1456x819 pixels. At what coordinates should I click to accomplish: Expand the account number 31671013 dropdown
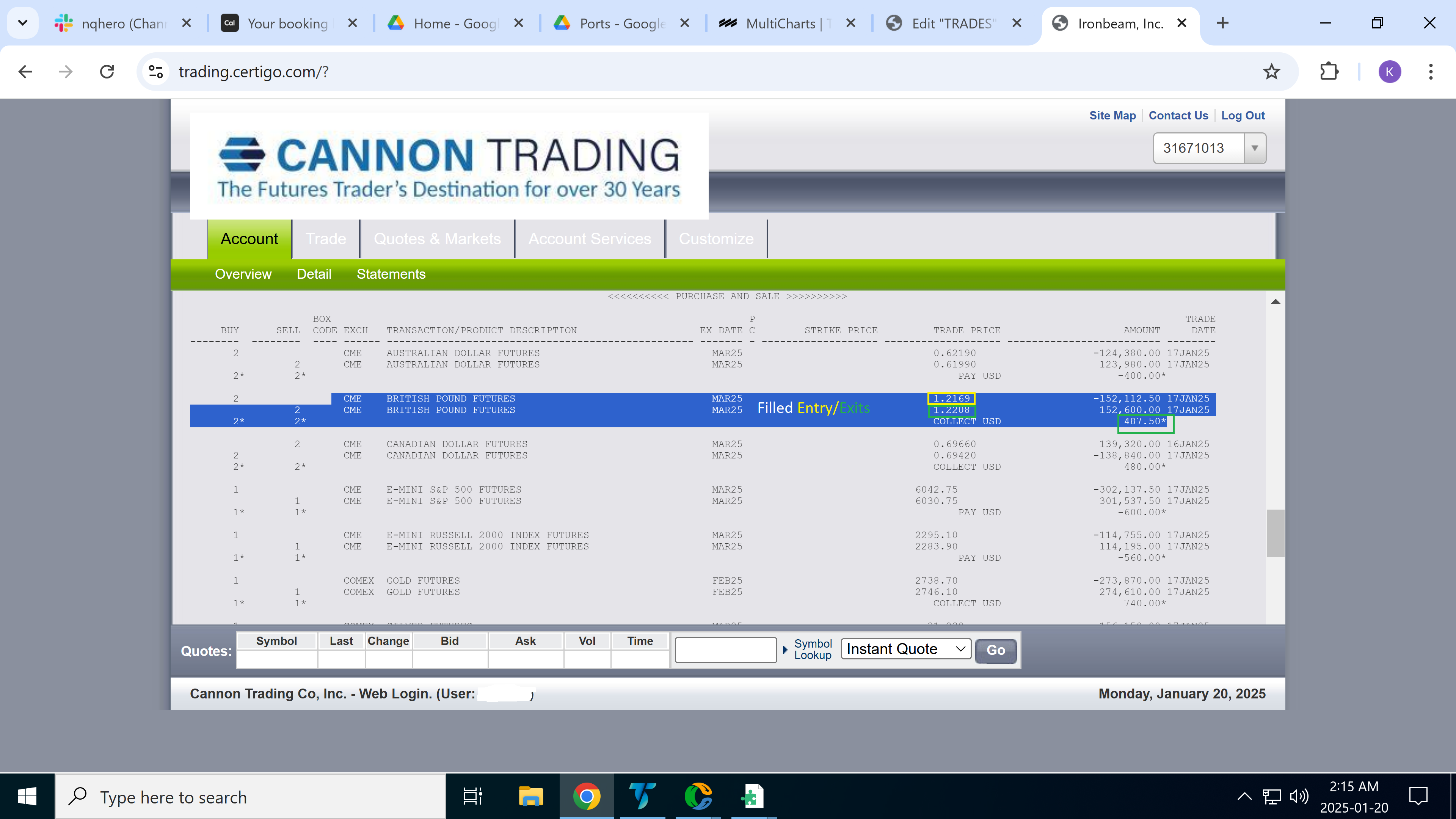1254,148
